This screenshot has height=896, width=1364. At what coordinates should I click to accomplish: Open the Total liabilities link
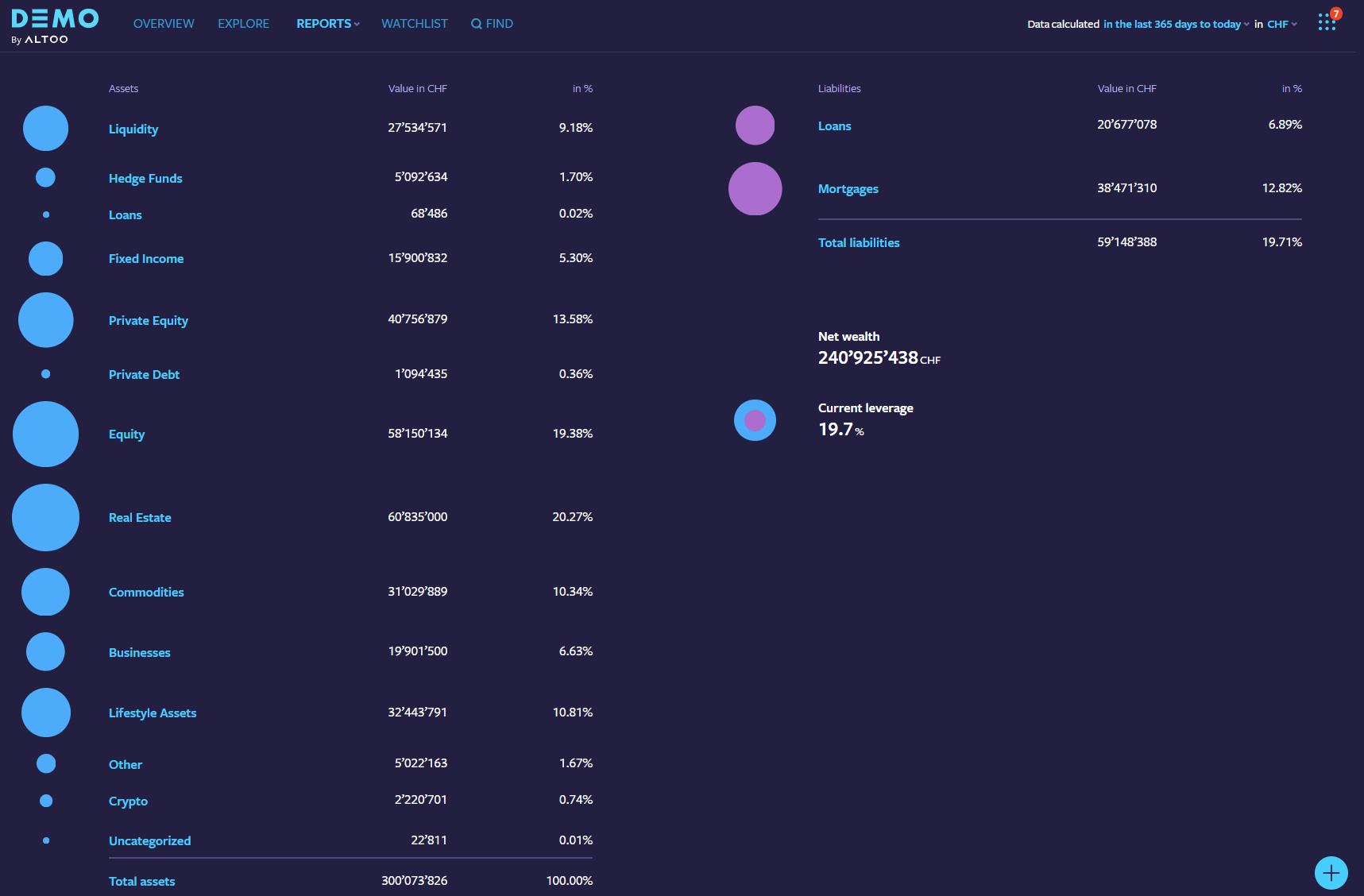[x=859, y=243]
